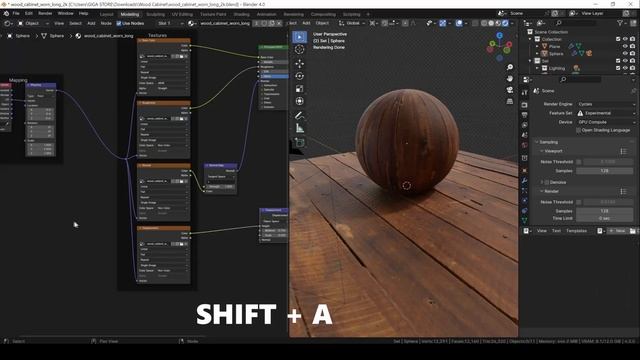The width and height of the screenshot is (640, 360).
Task: Toggle viewport Noise Threshold checkbox
Action: pos(578,162)
